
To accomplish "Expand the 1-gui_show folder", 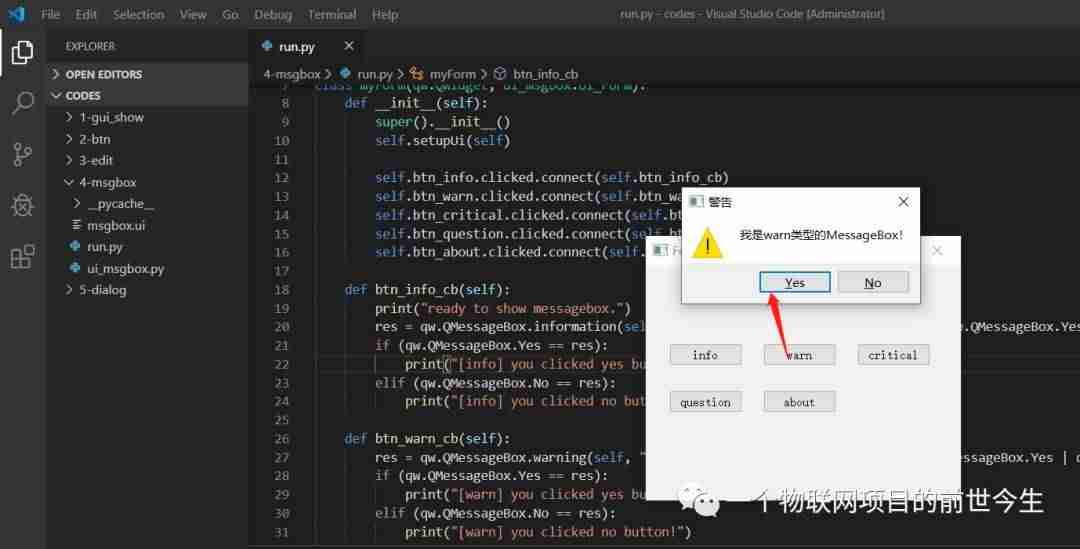I will pos(147,118).
